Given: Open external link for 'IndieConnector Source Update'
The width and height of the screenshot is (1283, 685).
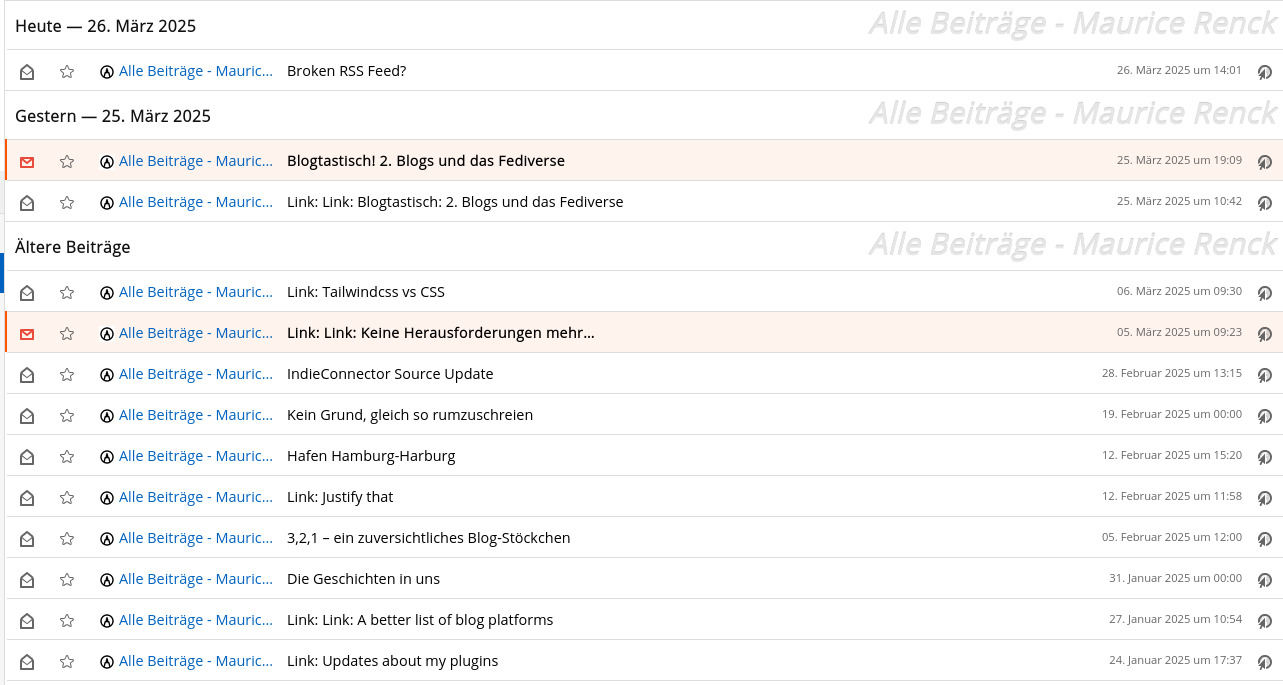Looking at the screenshot, I should (1264, 374).
